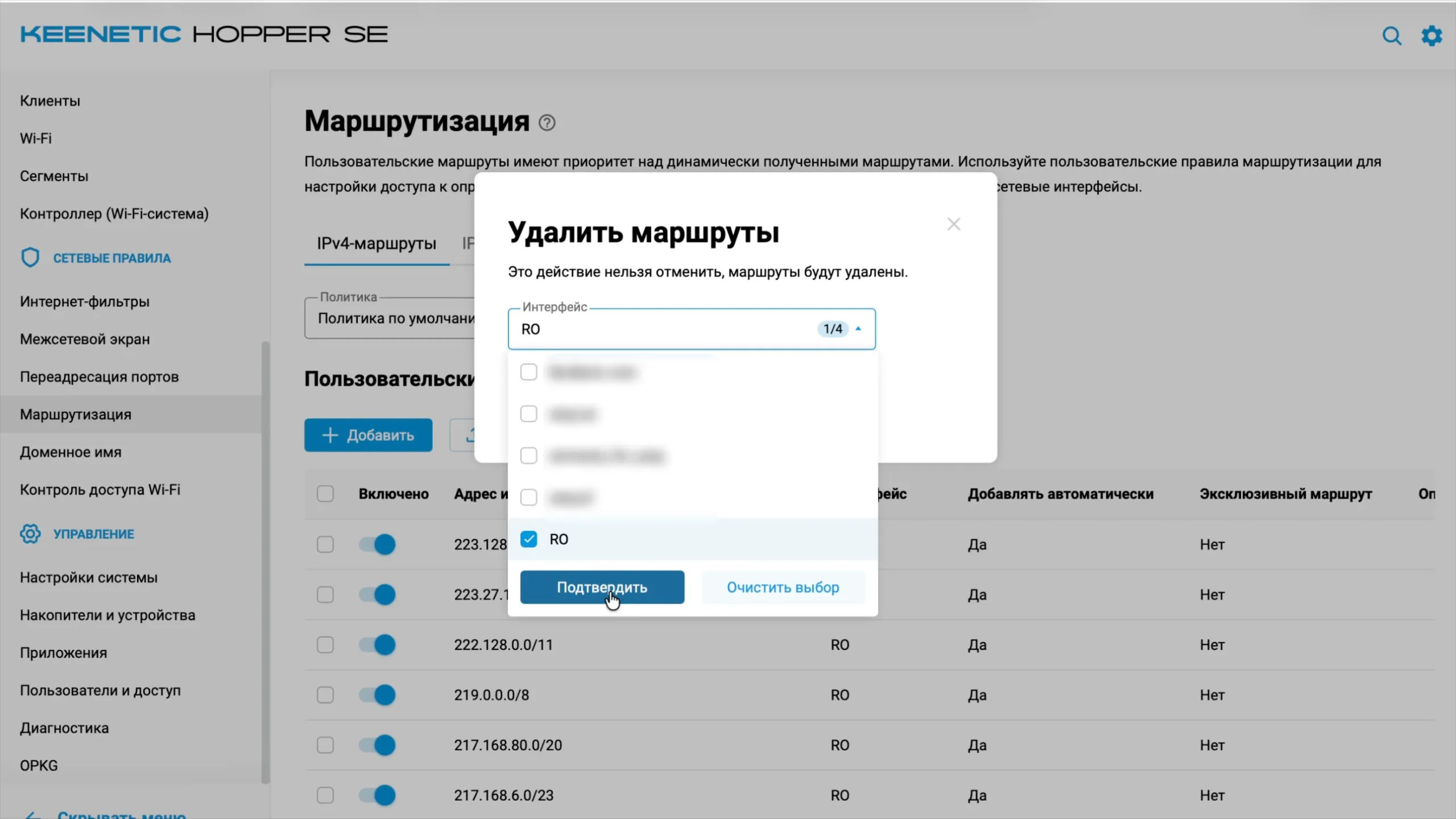
Task: Open OPKG in the sidebar
Action: pos(39,766)
